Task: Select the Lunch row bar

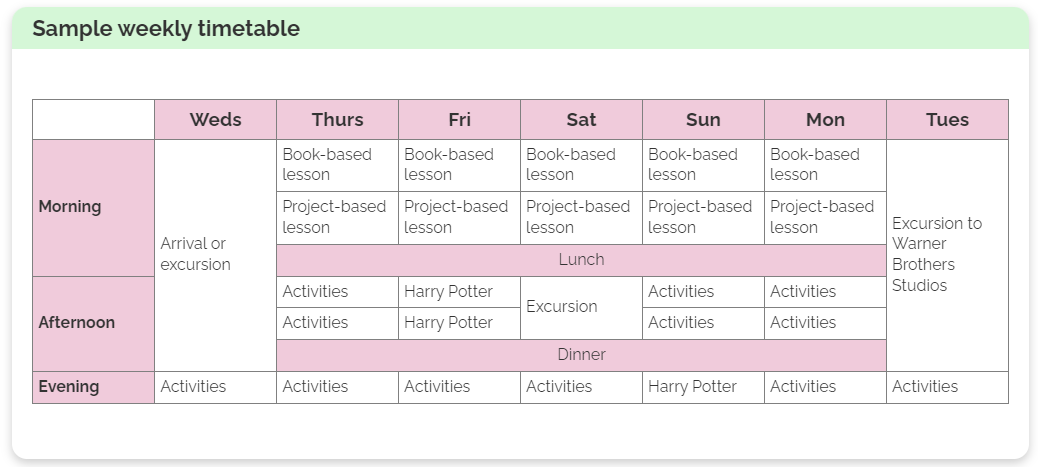Action: click(581, 260)
